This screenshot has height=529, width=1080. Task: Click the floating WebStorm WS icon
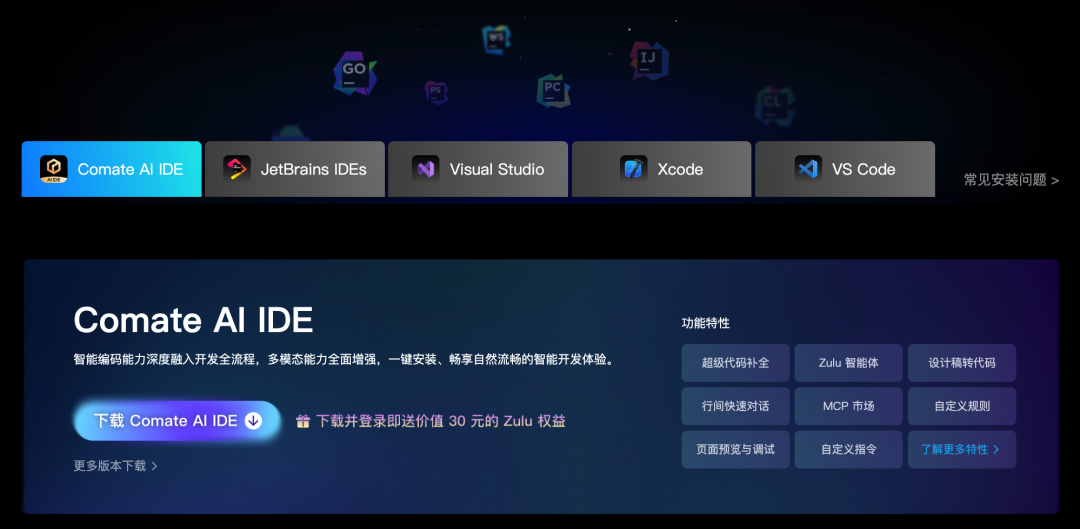495,38
